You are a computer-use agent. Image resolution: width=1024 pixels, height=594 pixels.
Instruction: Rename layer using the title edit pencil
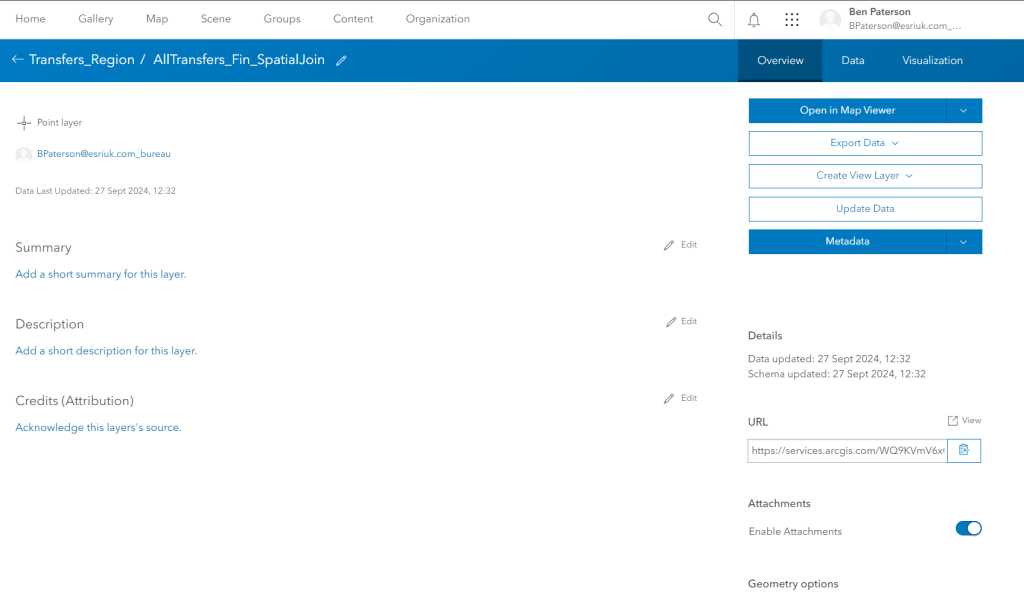coord(341,60)
